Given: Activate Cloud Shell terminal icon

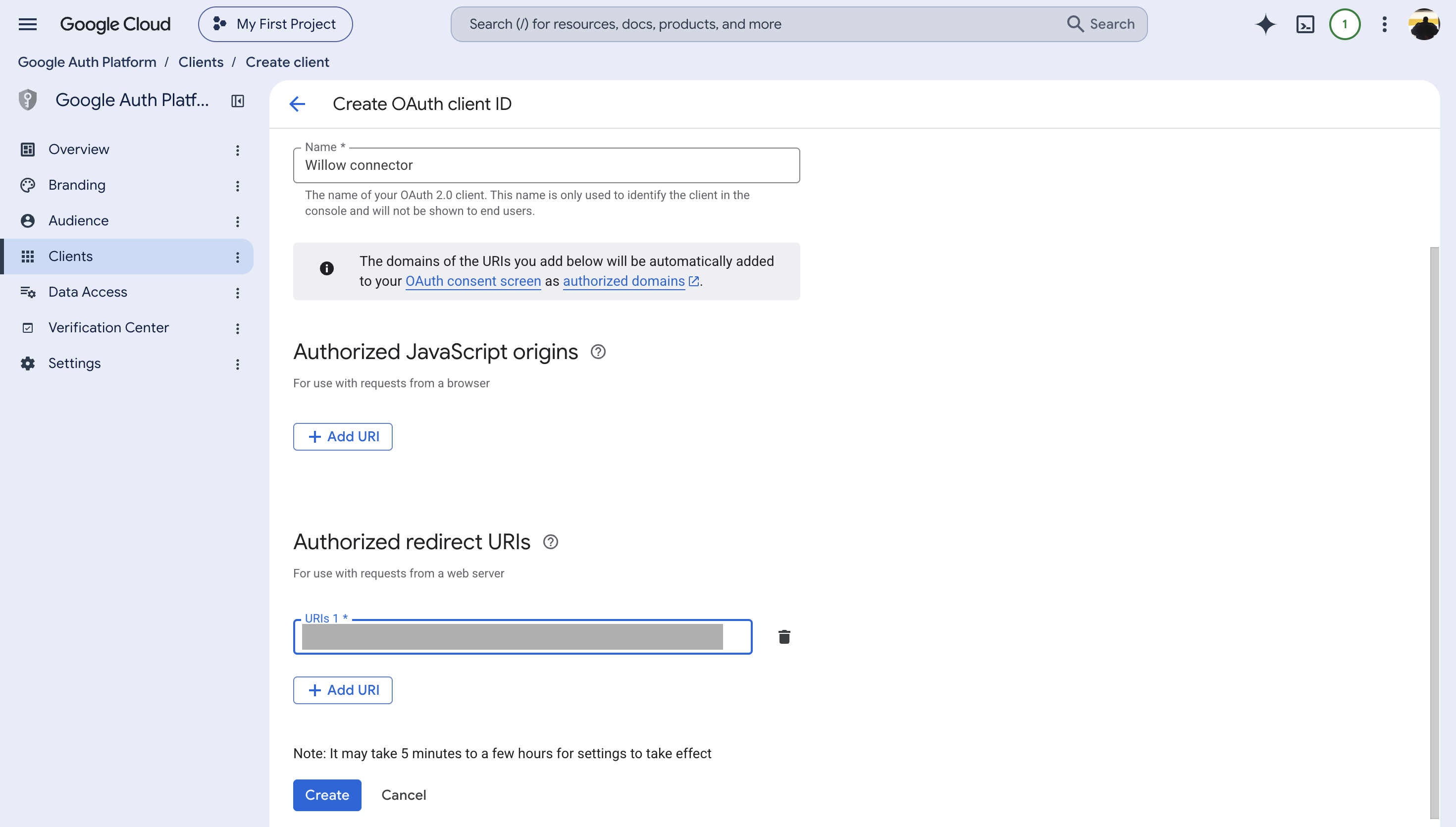Looking at the screenshot, I should 1305,24.
